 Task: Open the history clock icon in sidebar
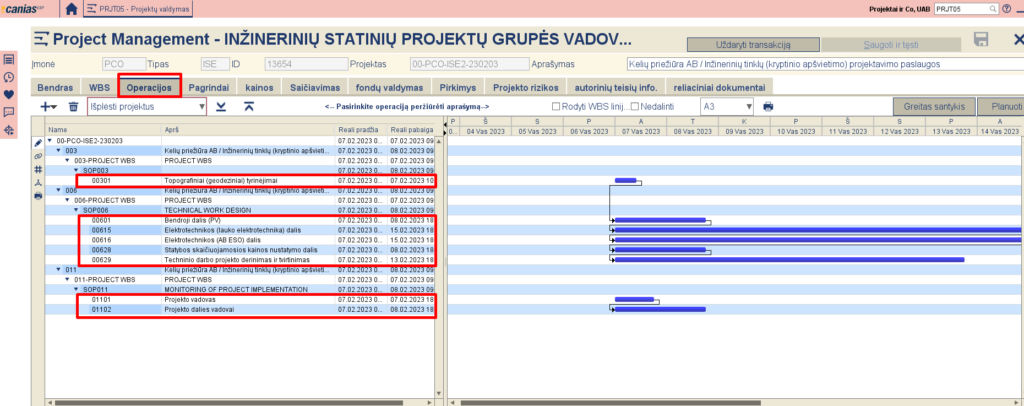click(x=9, y=77)
